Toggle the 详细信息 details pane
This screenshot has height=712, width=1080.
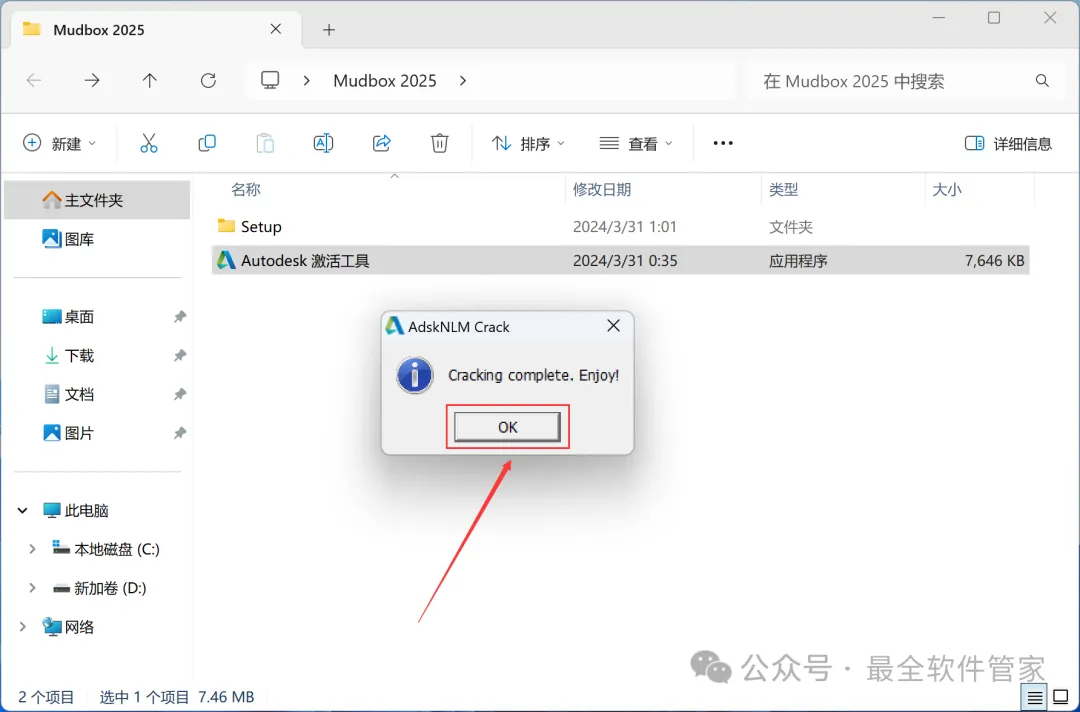click(1008, 143)
